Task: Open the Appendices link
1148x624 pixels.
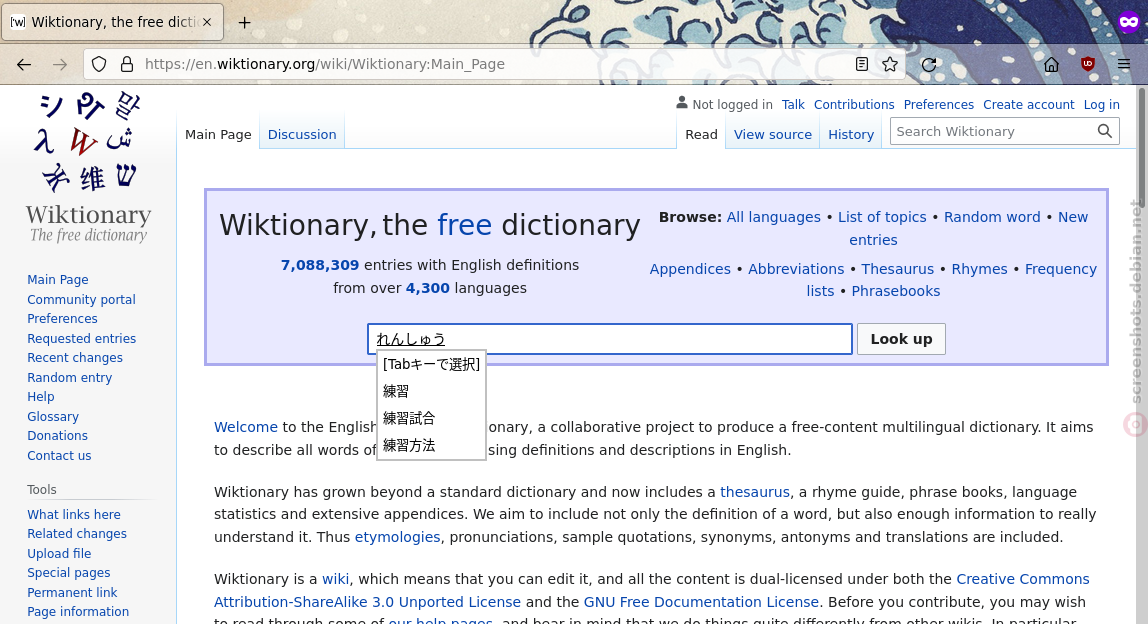Action: (x=690, y=270)
